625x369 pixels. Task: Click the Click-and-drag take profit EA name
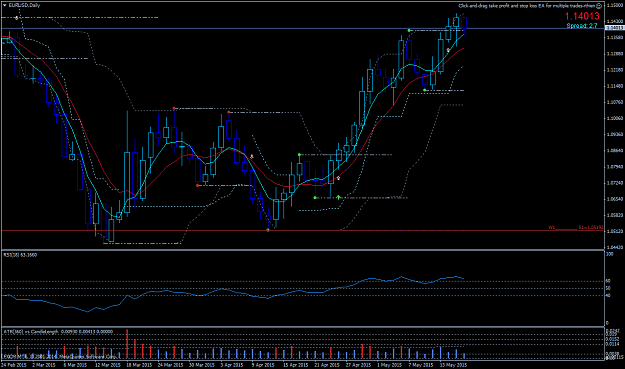click(x=527, y=6)
